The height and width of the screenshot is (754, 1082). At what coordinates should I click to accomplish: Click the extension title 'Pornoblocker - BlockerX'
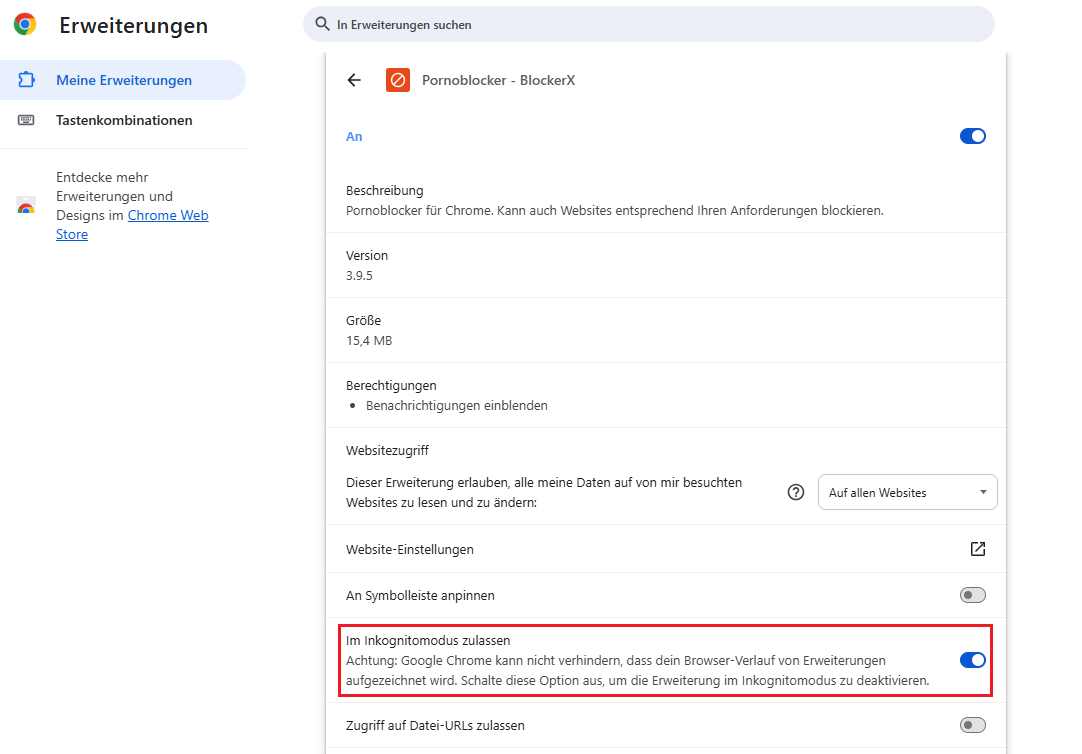[498, 80]
